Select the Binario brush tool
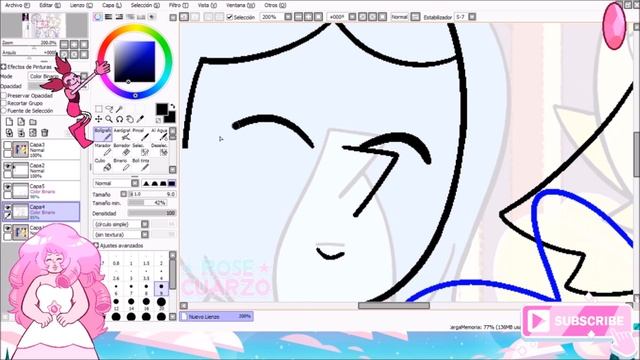Screen dimensions: 640x360 point(122,165)
